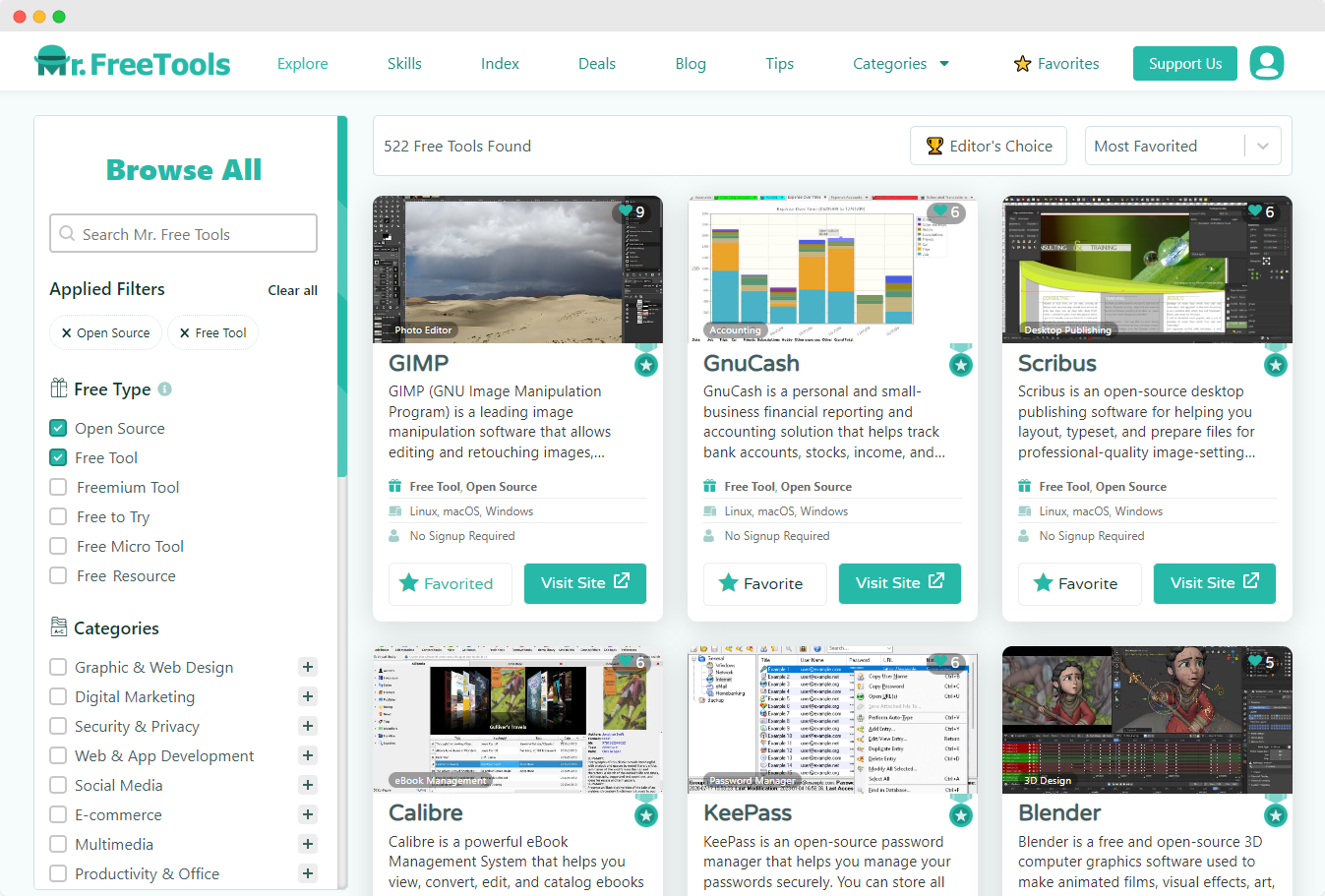Image resolution: width=1325 pixels, height=896 pixels.
Task: Expand Digital Marketing subcategories
Action: [x=308, y=696]
